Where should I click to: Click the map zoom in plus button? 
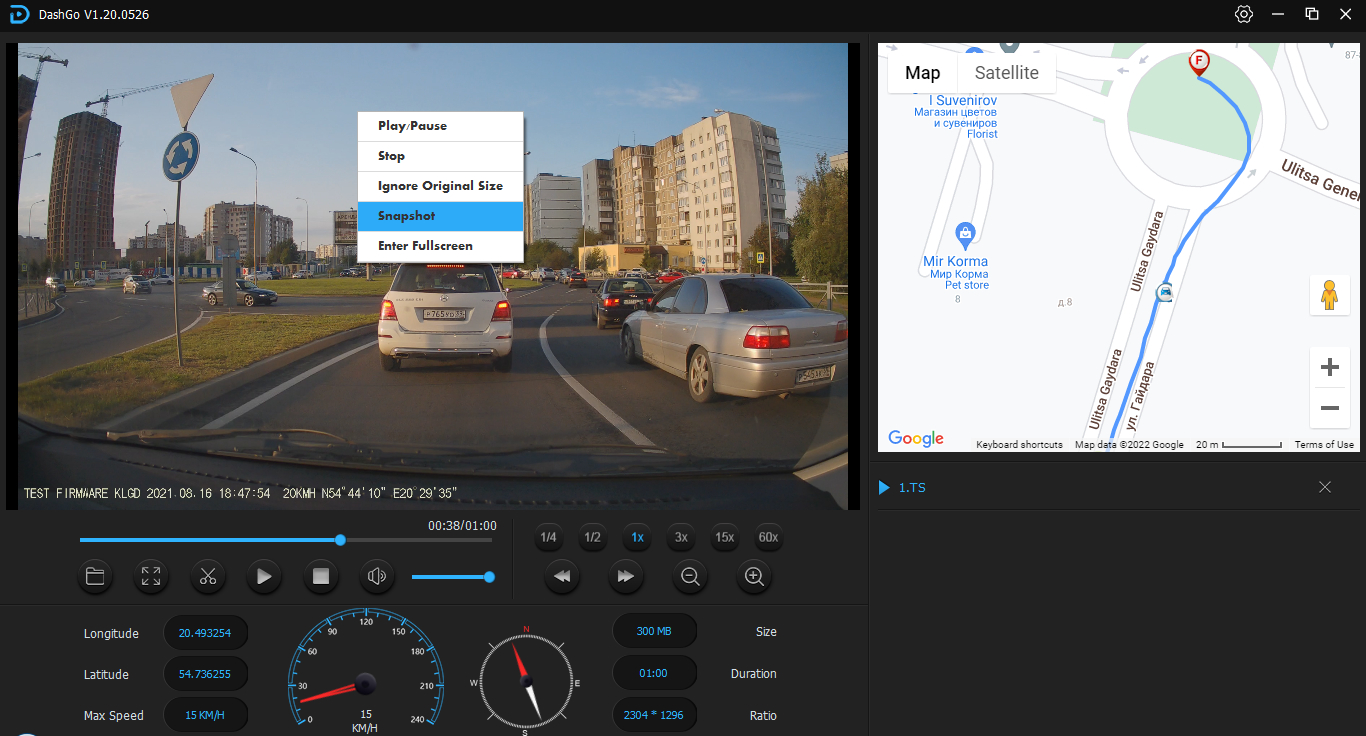pos(1329,367)
